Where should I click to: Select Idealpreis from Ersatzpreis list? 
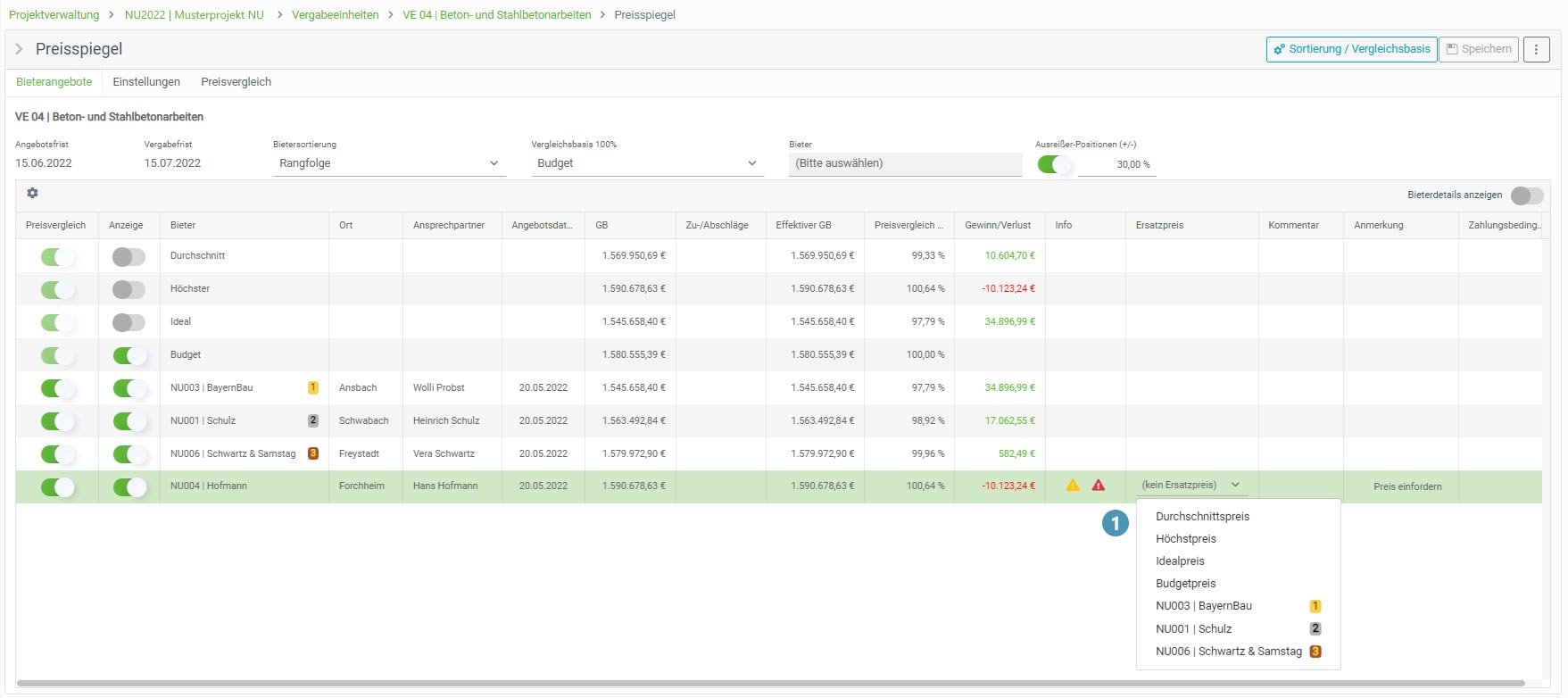click(1180, 561)
